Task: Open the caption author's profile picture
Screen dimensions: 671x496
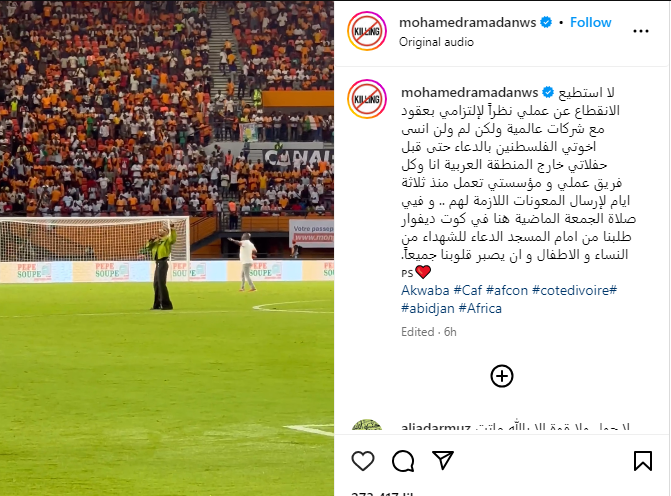Action: 367,99
